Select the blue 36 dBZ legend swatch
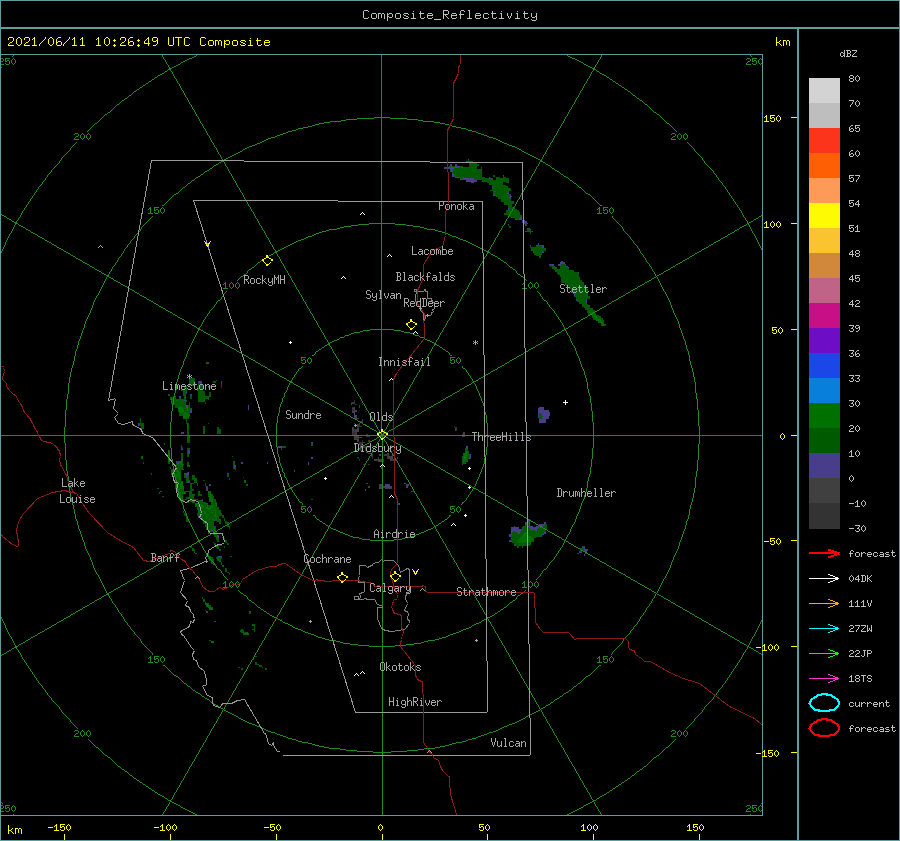Viewport: 900px width, 841px height. 824,366
